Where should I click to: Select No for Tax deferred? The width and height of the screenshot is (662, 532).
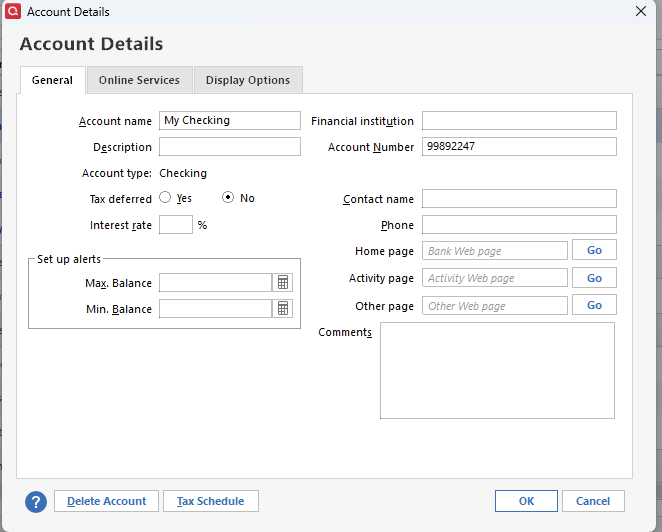[x=228, y=198]
